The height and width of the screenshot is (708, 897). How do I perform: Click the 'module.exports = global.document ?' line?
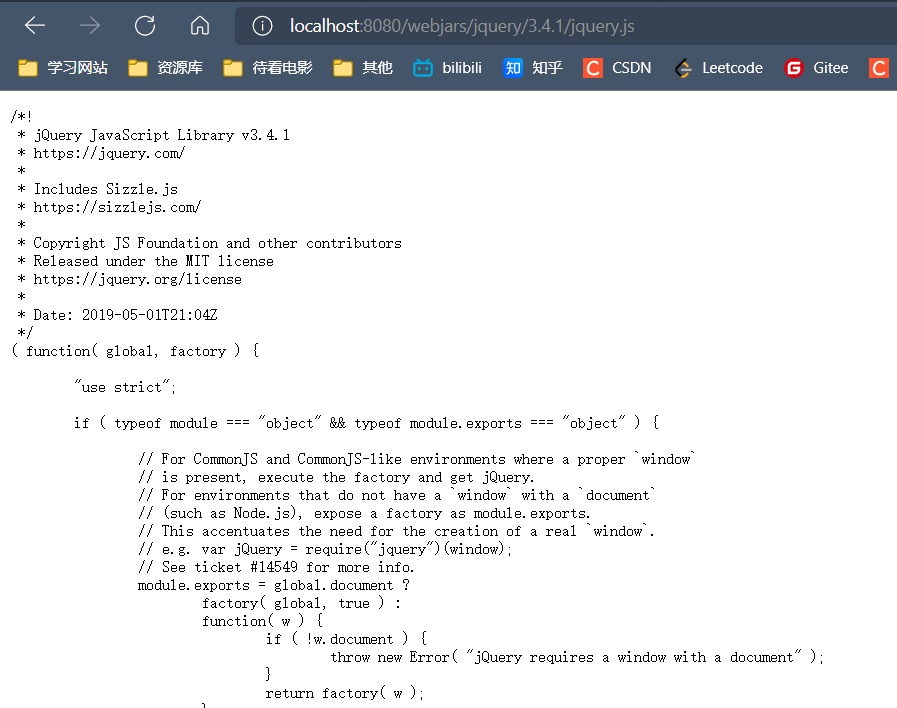(x=274, y=586)
